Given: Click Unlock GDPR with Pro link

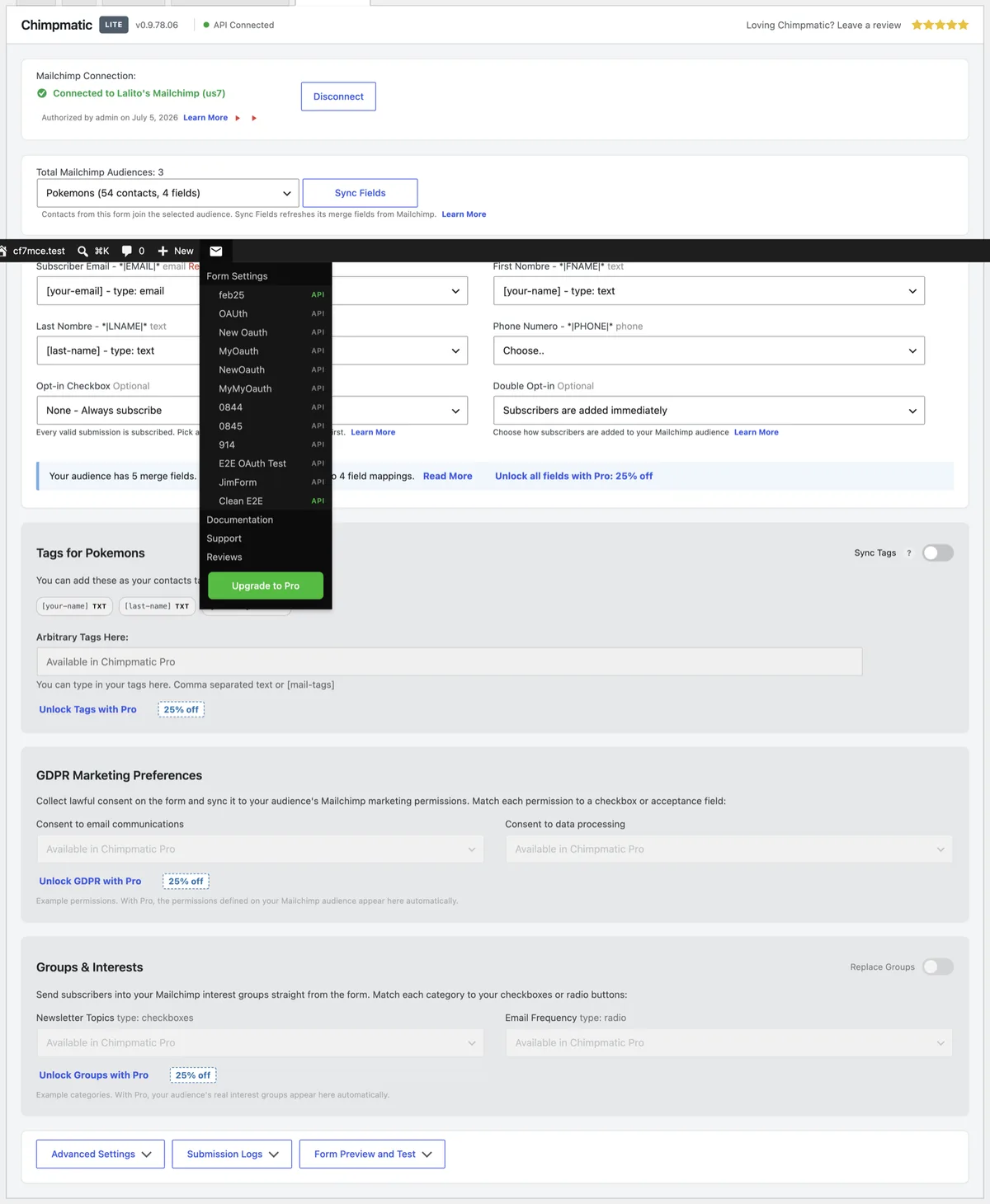Looking at the screenshot, I should click(90, 882).
